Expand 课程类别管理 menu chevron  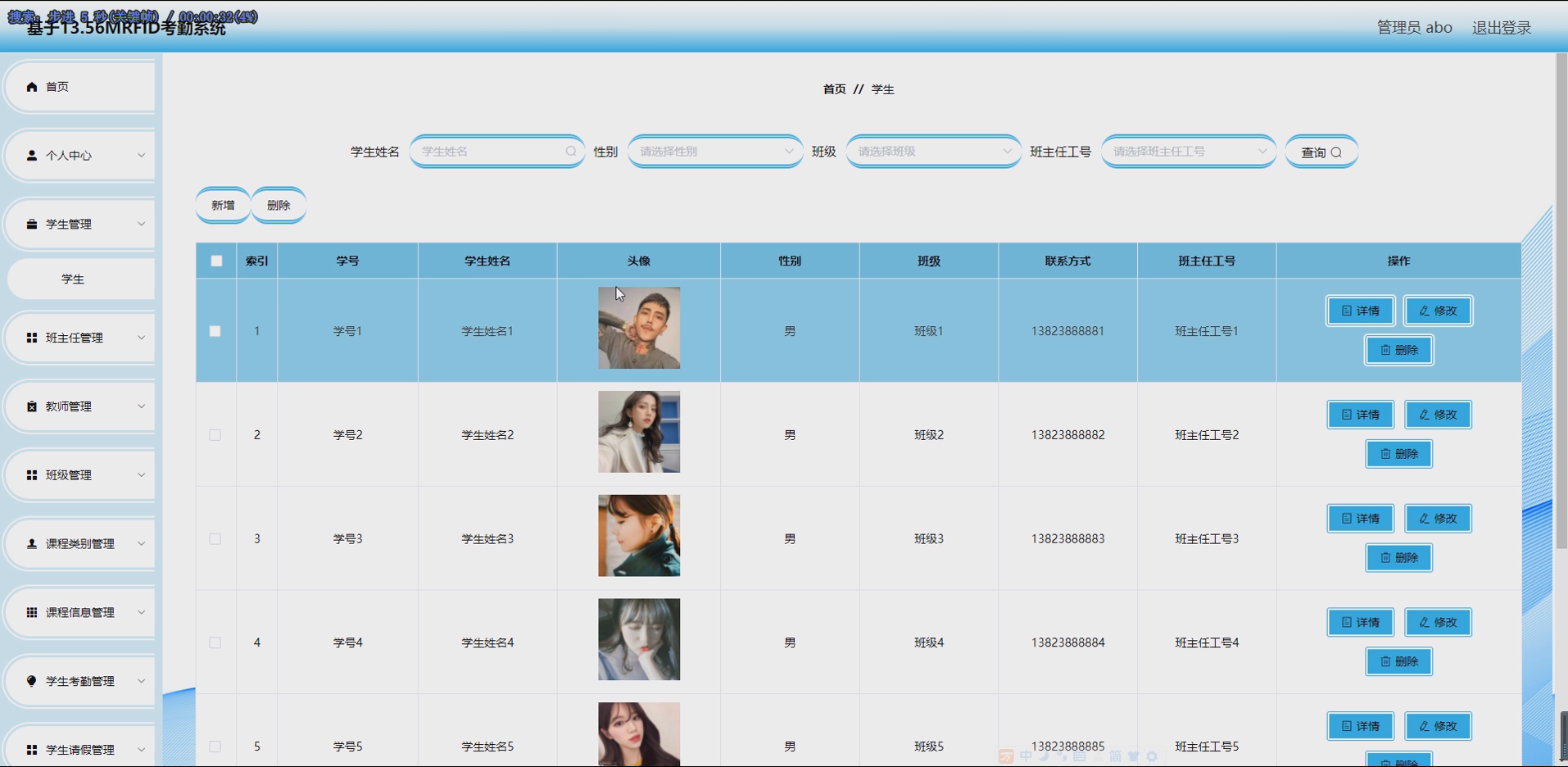(x=141, y=544)
